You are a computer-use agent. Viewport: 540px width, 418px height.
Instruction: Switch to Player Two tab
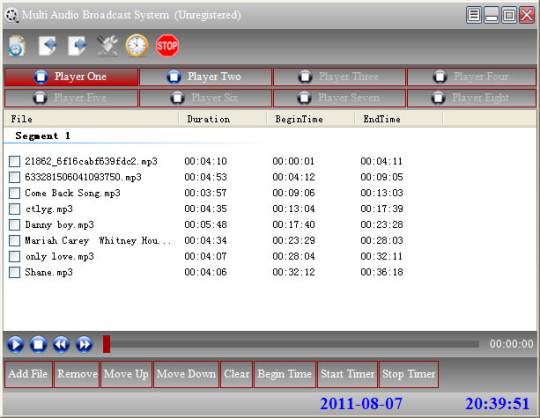[205, 76]
